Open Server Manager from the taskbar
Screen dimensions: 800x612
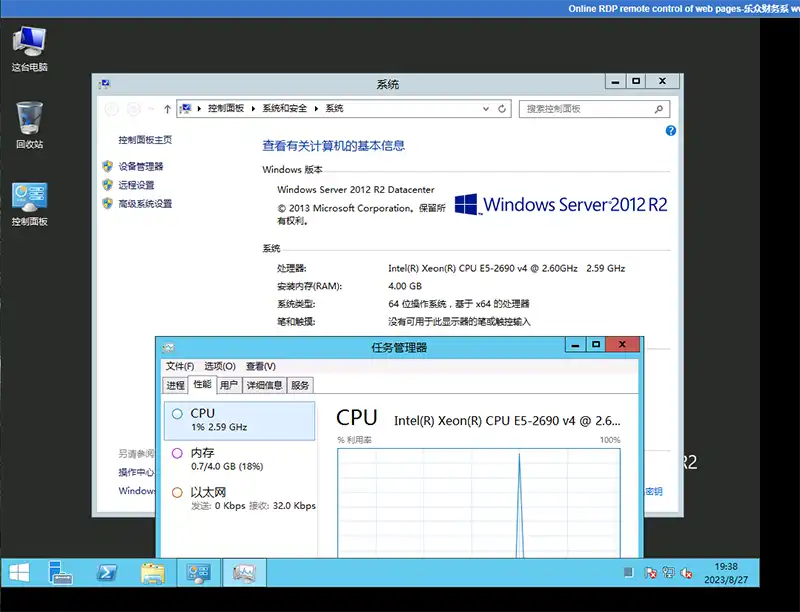(60, 573)
